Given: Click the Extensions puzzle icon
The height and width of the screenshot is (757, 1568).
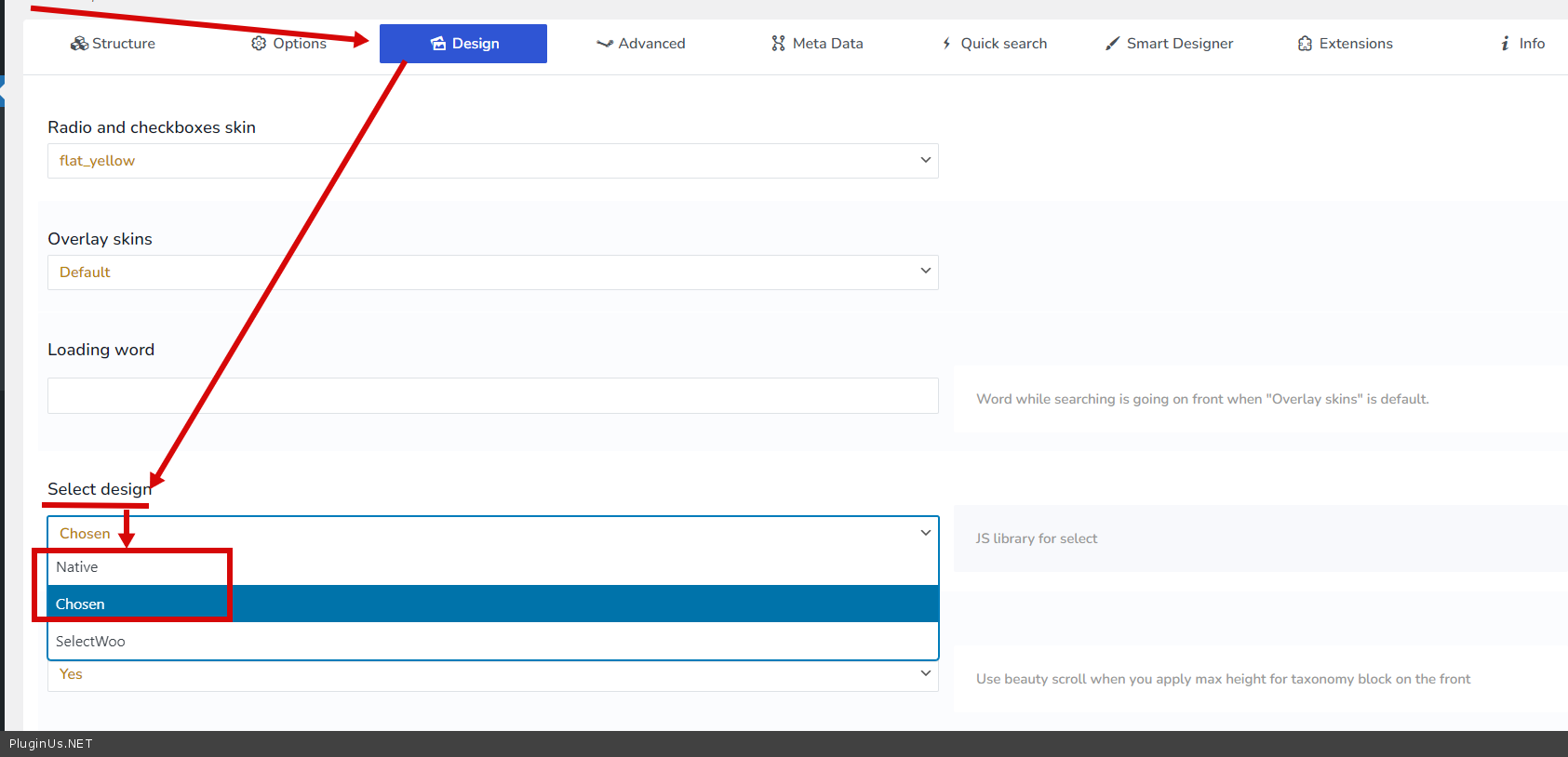Looking at the screenshot, I should [x=1305, y=44].
